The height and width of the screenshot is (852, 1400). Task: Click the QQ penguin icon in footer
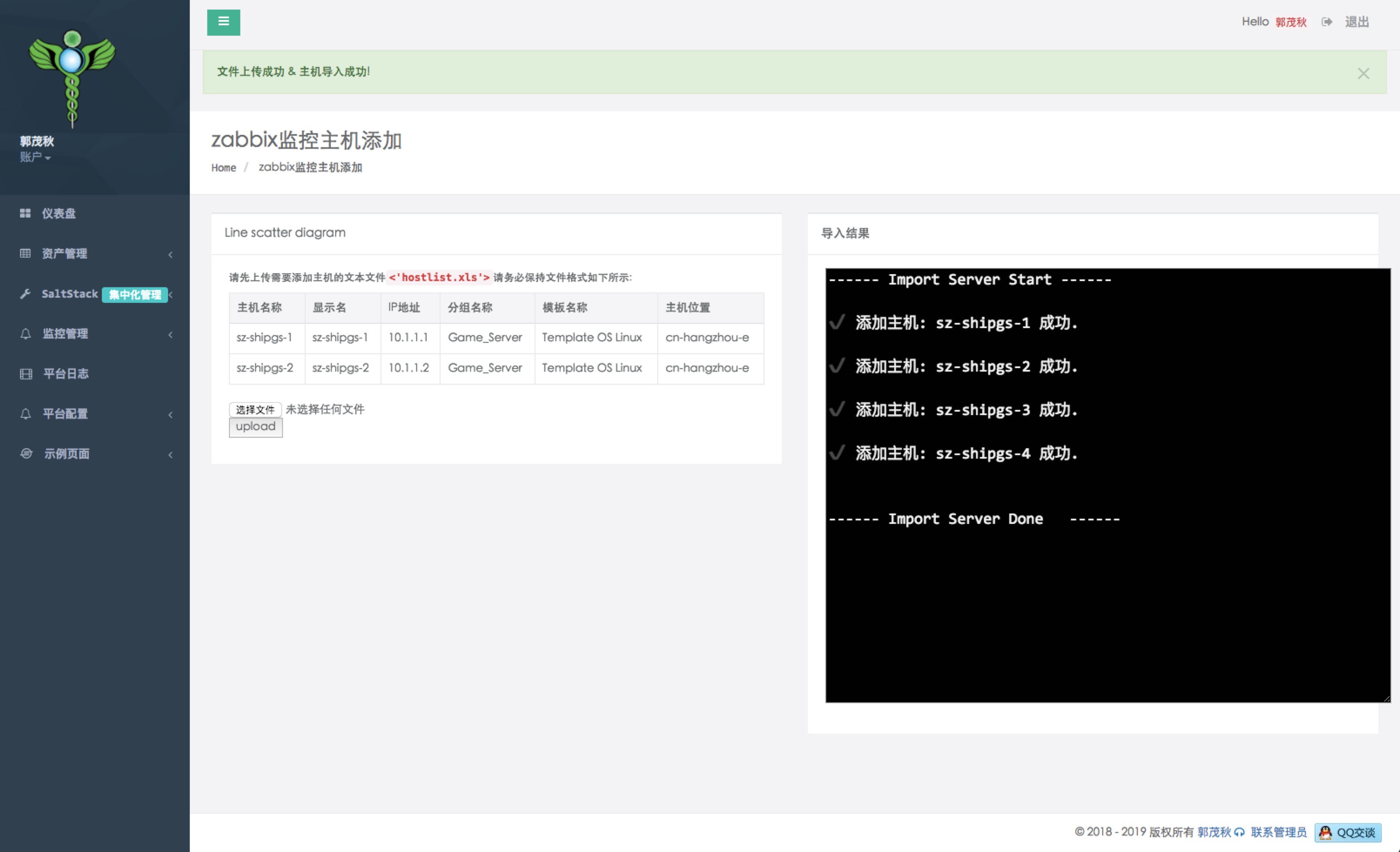click(1326, 833)
